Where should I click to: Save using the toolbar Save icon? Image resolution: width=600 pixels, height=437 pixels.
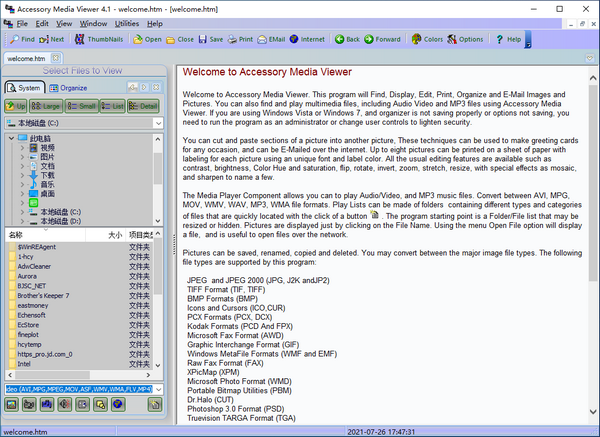pos(210,39)
